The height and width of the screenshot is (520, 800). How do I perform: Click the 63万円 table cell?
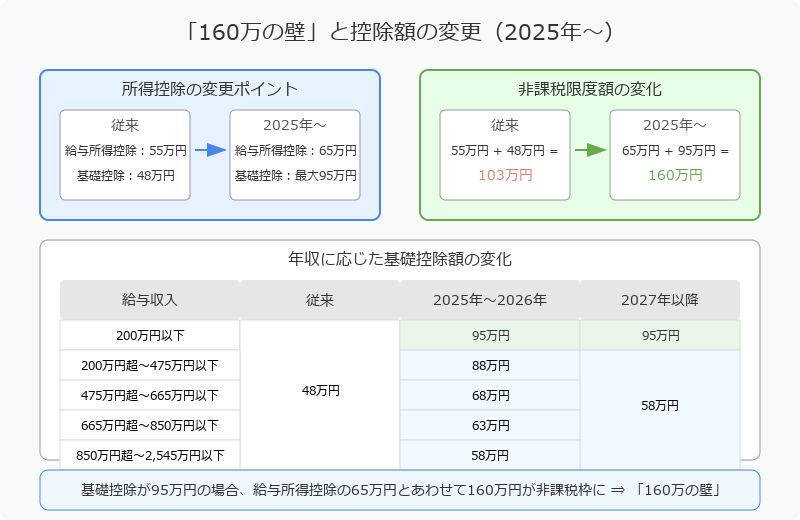tap(490, 426)
